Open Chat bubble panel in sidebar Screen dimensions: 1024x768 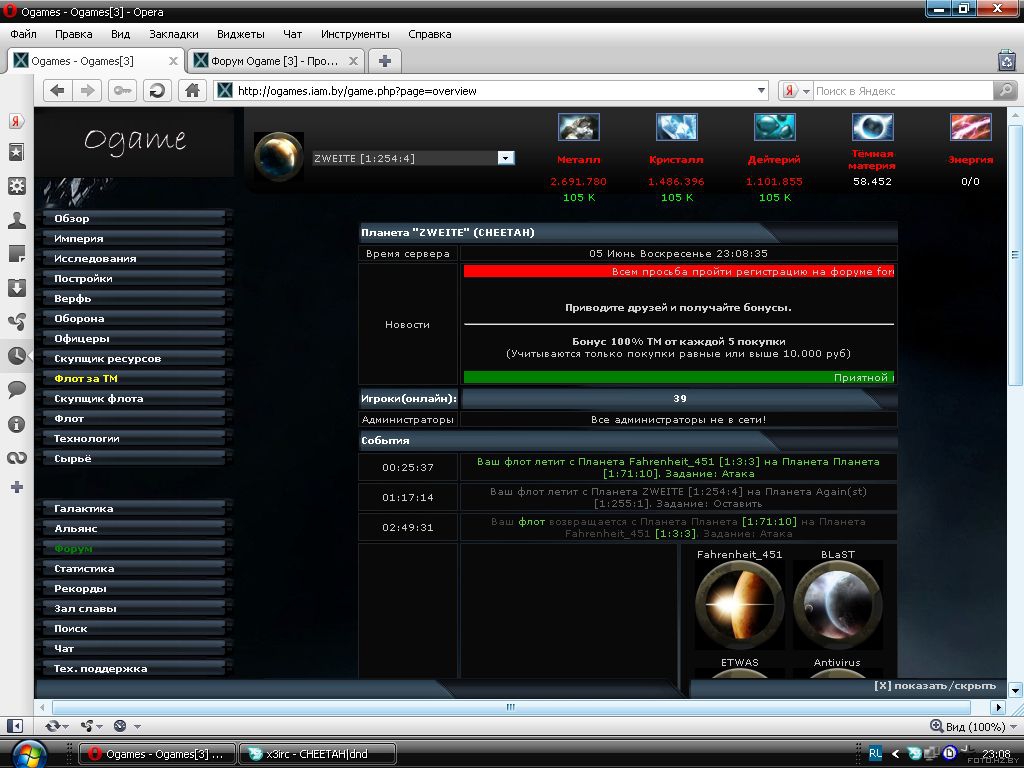click(16, 390)
